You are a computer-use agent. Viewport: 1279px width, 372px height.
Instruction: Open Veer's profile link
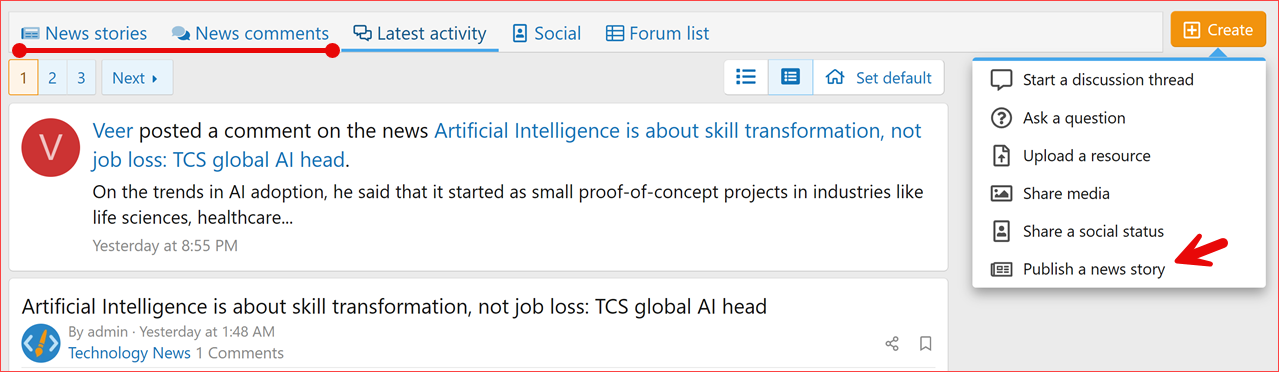pos(114,131)
